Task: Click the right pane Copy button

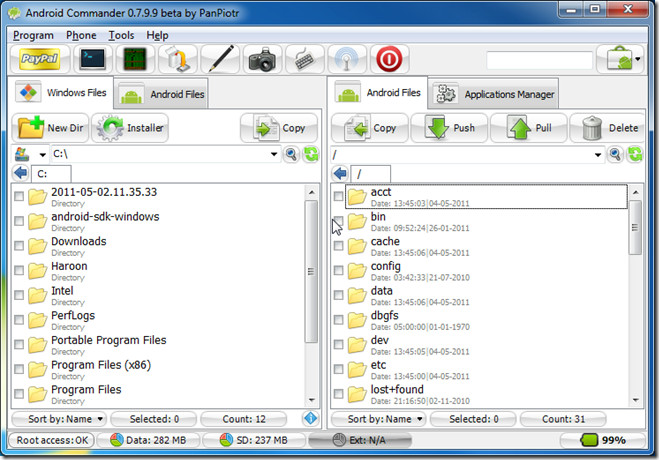Action: (x=370, y=128)
